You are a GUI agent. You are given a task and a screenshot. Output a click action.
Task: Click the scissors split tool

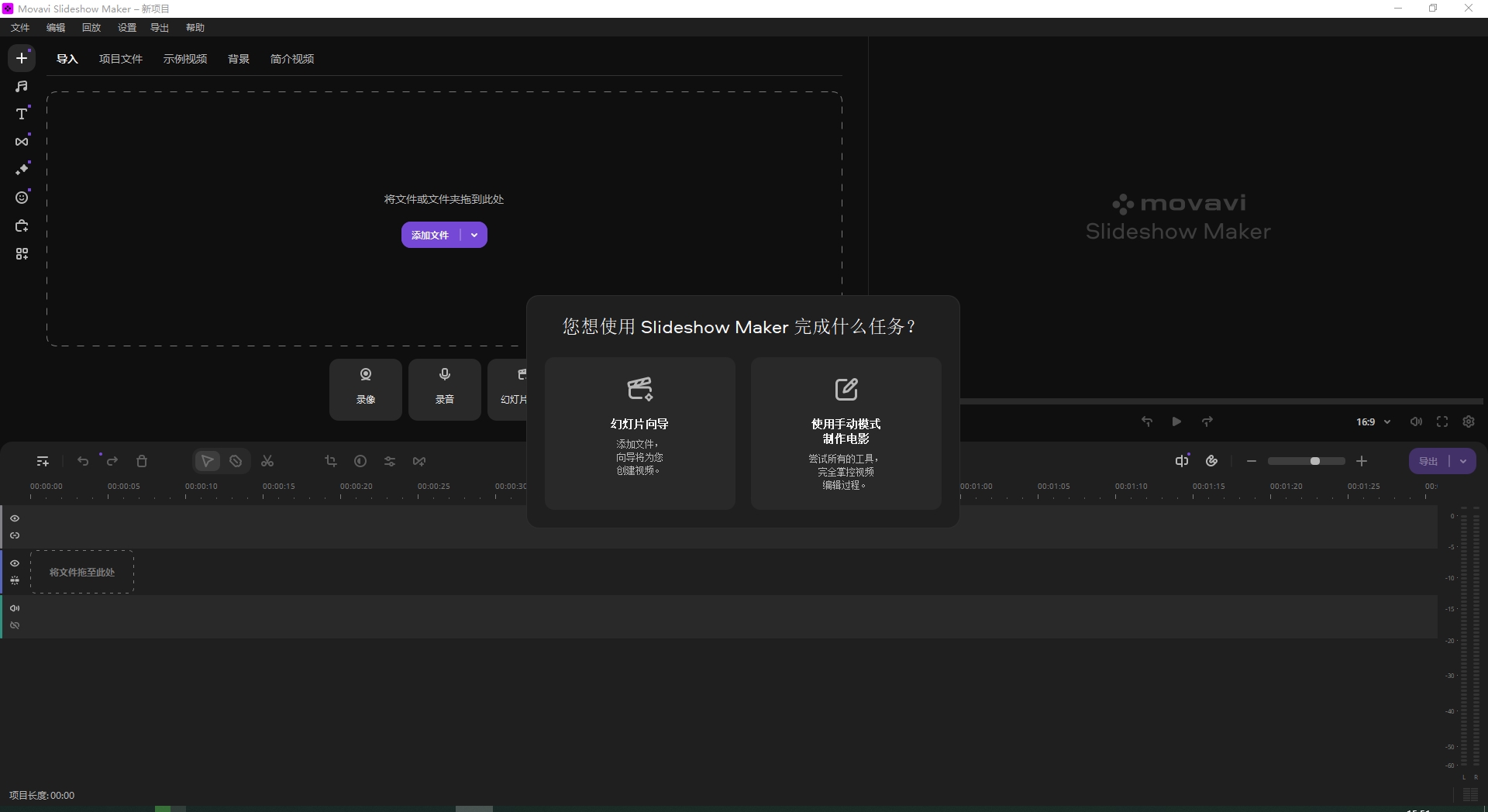[267, 461]
